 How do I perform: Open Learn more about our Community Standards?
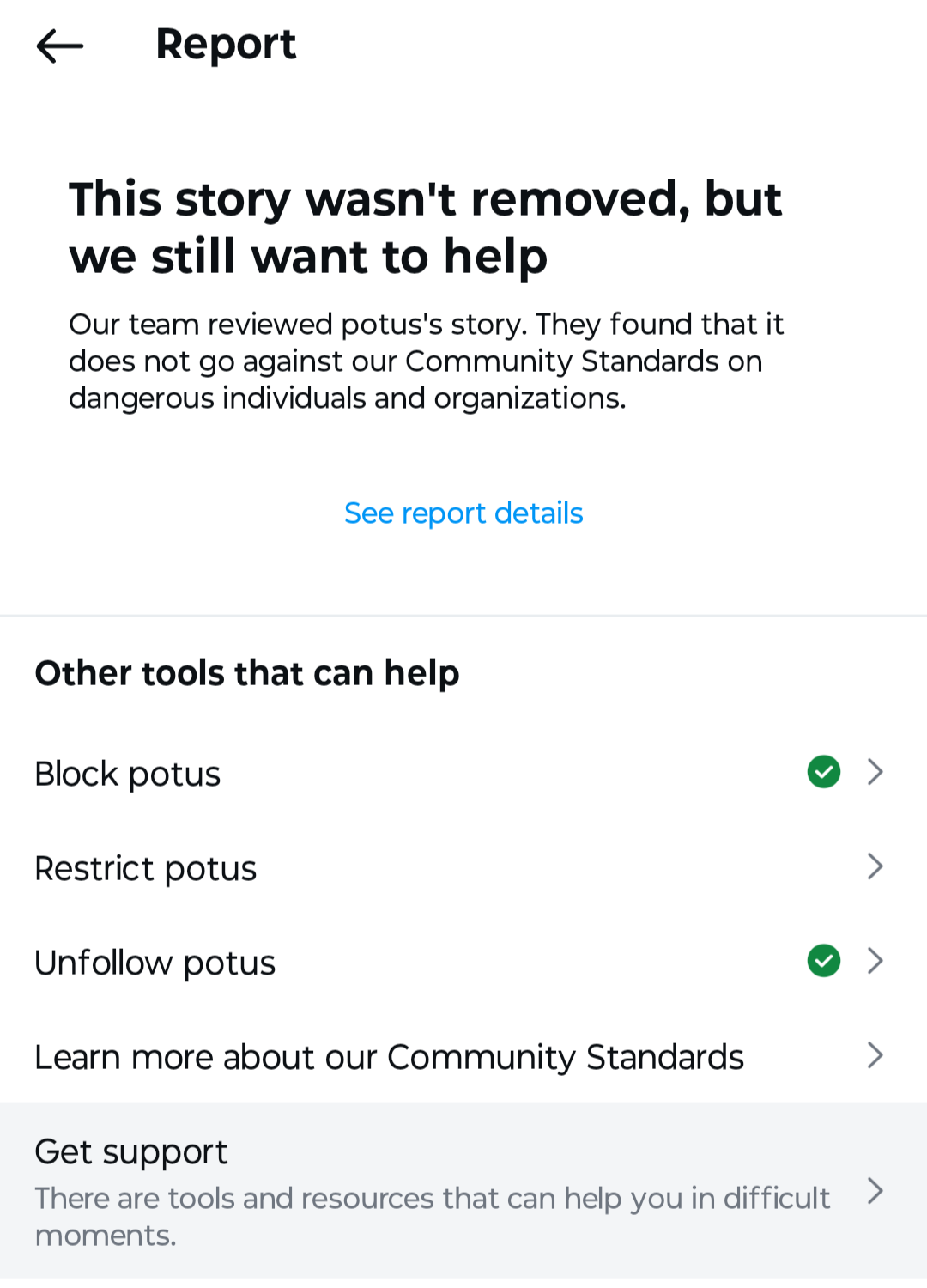[x=390, y=1057]
